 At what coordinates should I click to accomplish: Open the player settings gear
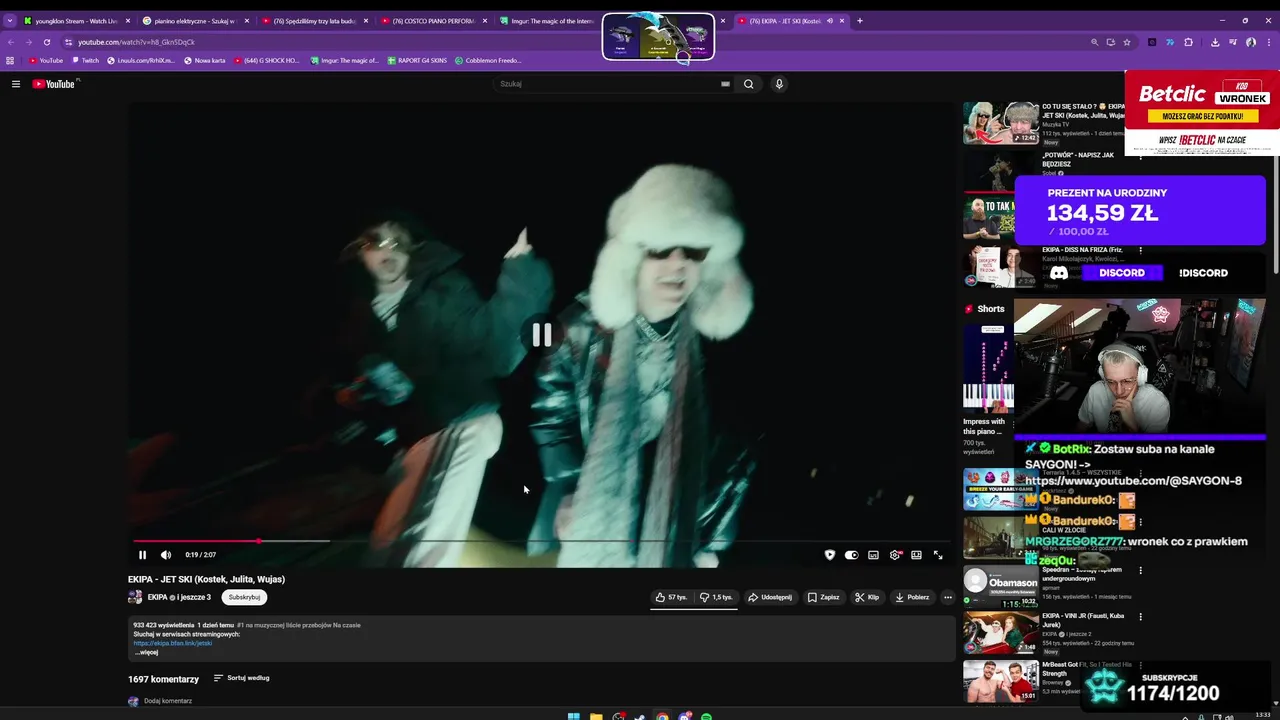[895, 555]
